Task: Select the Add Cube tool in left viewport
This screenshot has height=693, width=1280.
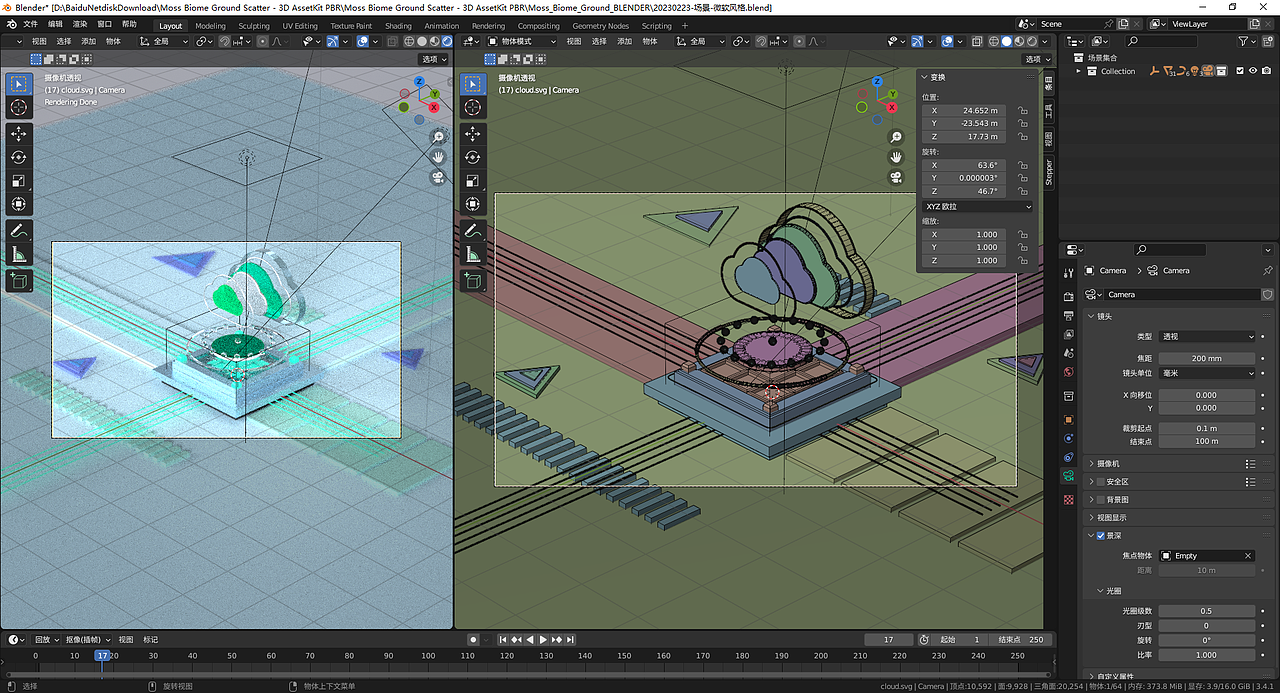Action: click(x=19, y=282)
